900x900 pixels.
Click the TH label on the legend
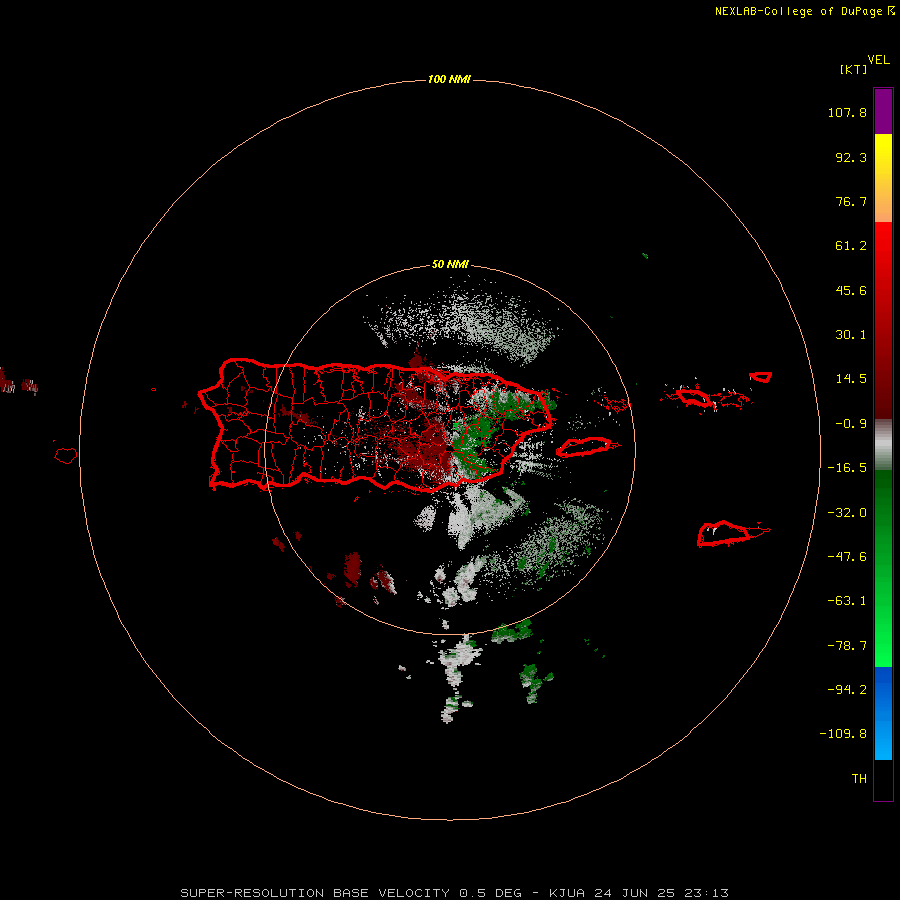(x=859, y=778)
